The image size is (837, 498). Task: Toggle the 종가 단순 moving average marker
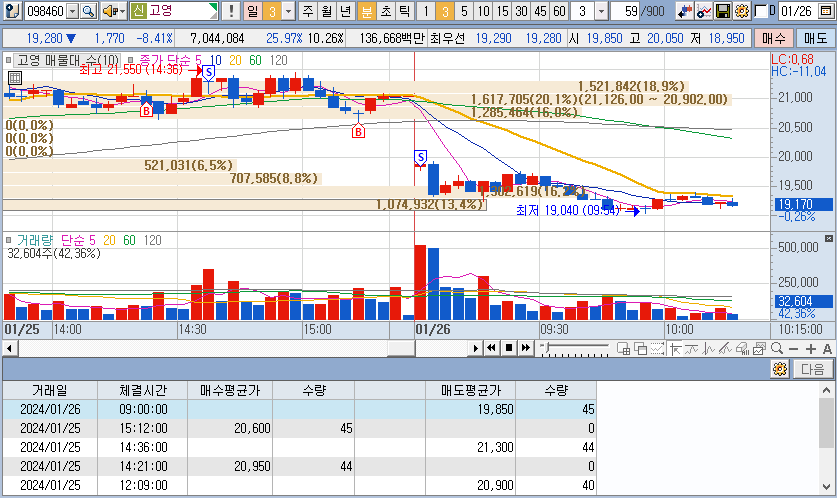[x=131, y=60]
